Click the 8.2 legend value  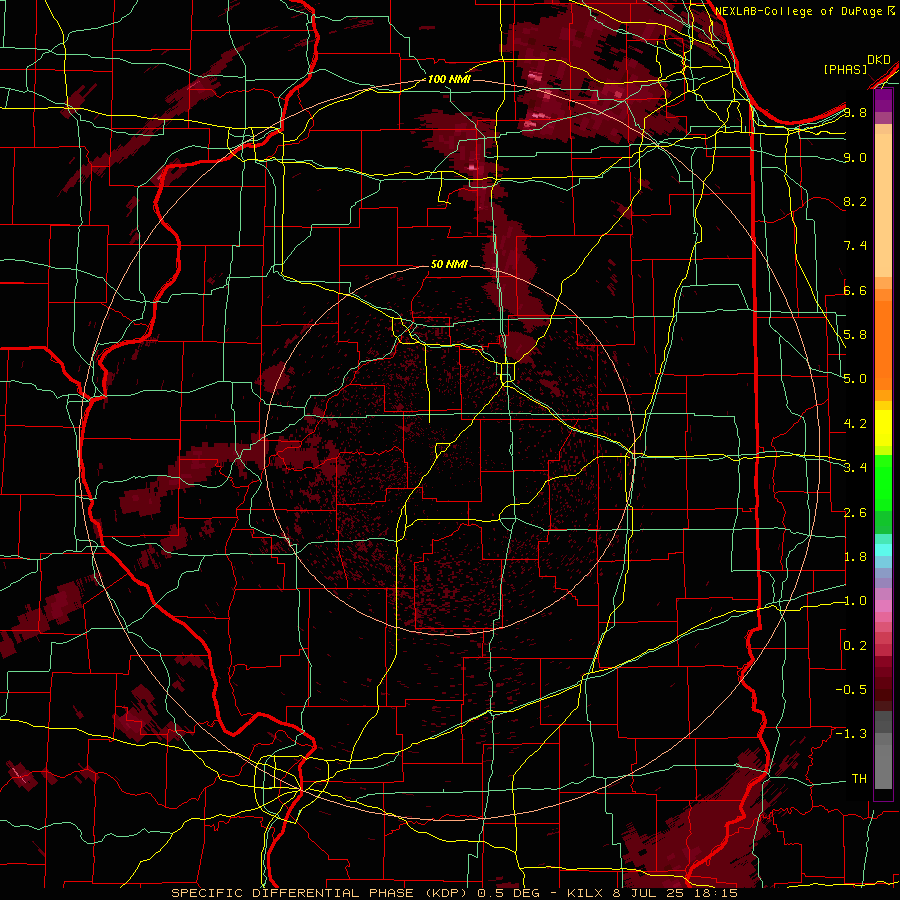(855, 201)
